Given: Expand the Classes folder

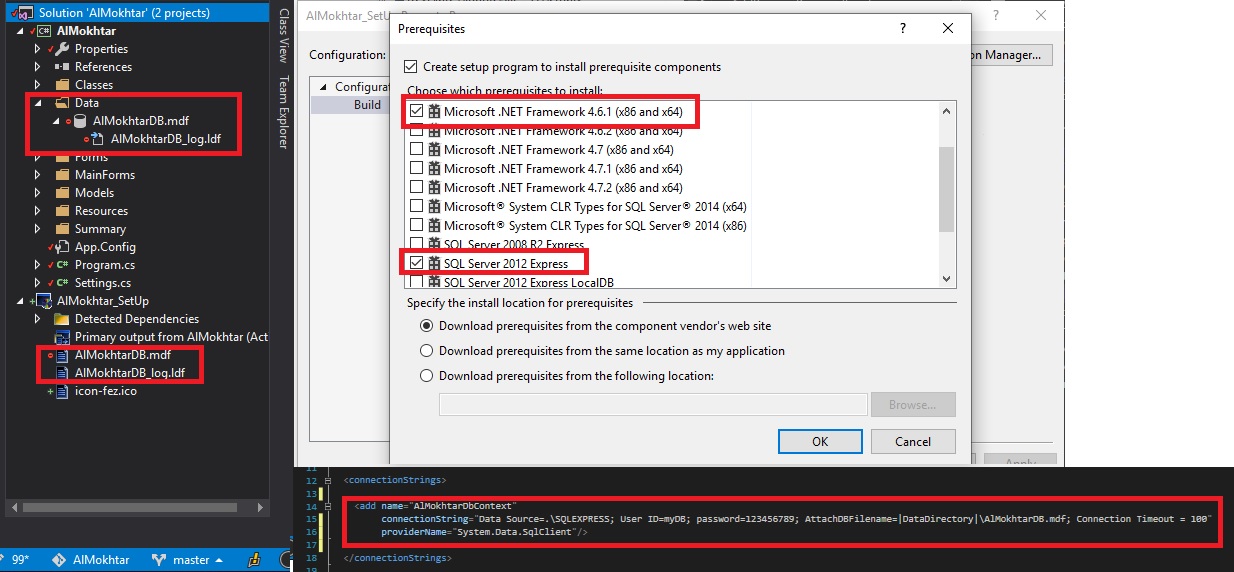Looking at the screenshot, I should 38,85.
